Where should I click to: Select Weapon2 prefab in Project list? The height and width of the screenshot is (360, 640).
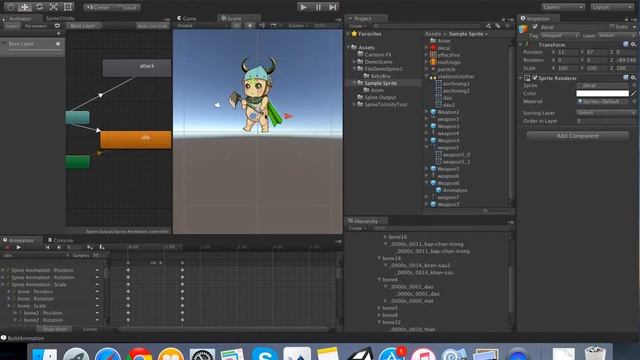point(448,112)
